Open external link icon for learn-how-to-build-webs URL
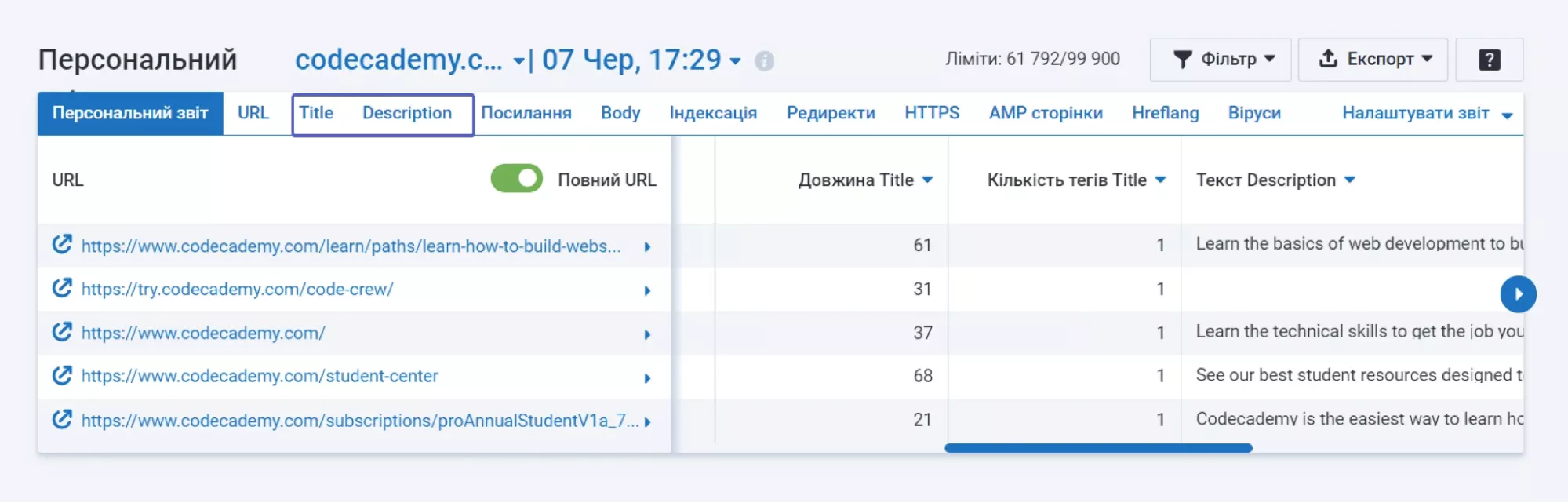Viewport: 1568px width, 503px height. [x=62, y=245]
